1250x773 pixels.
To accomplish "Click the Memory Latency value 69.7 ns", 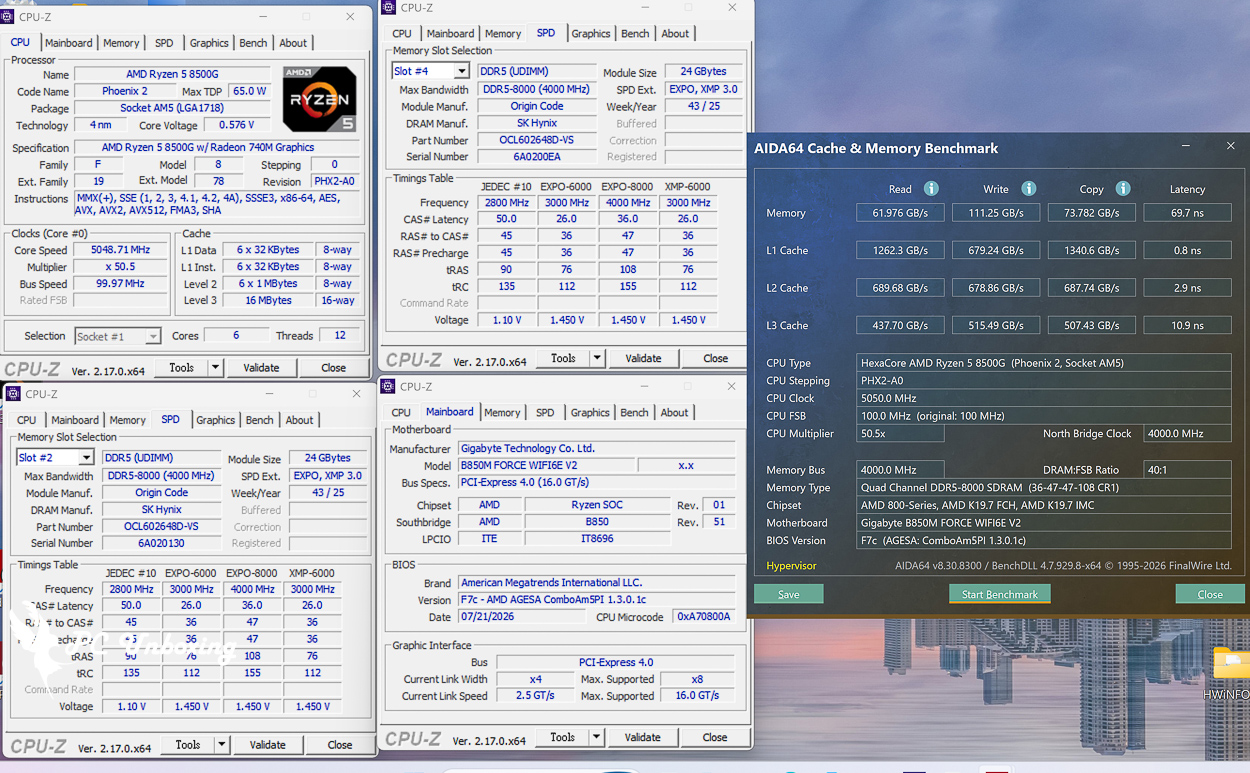I will [1187, 213].
